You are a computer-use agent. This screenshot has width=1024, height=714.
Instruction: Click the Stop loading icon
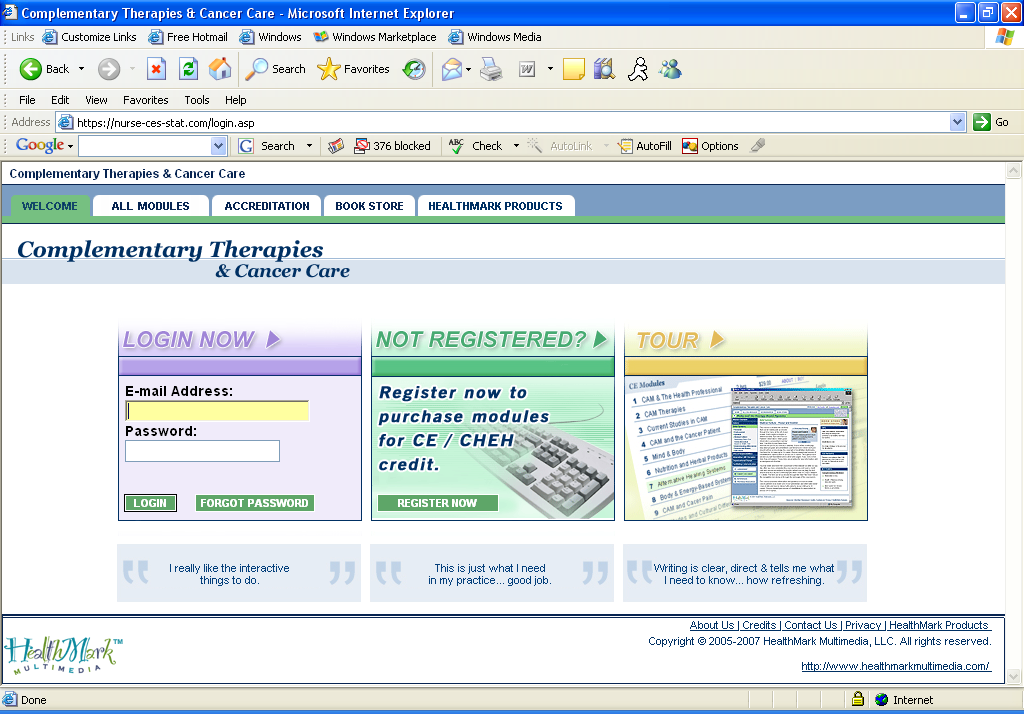tap(156, 69)
